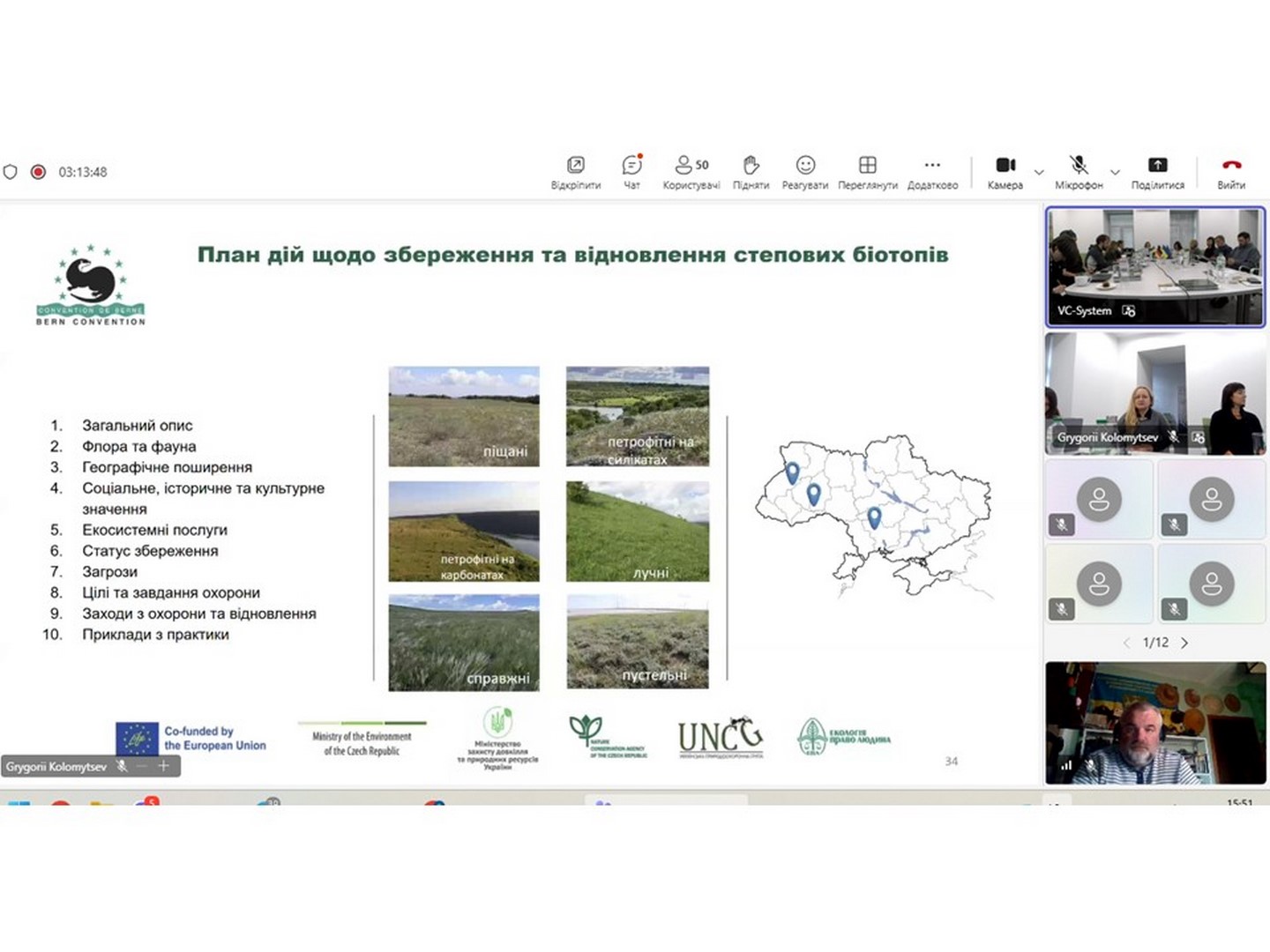Open the Реагувати reactions menu

[804, 171]
